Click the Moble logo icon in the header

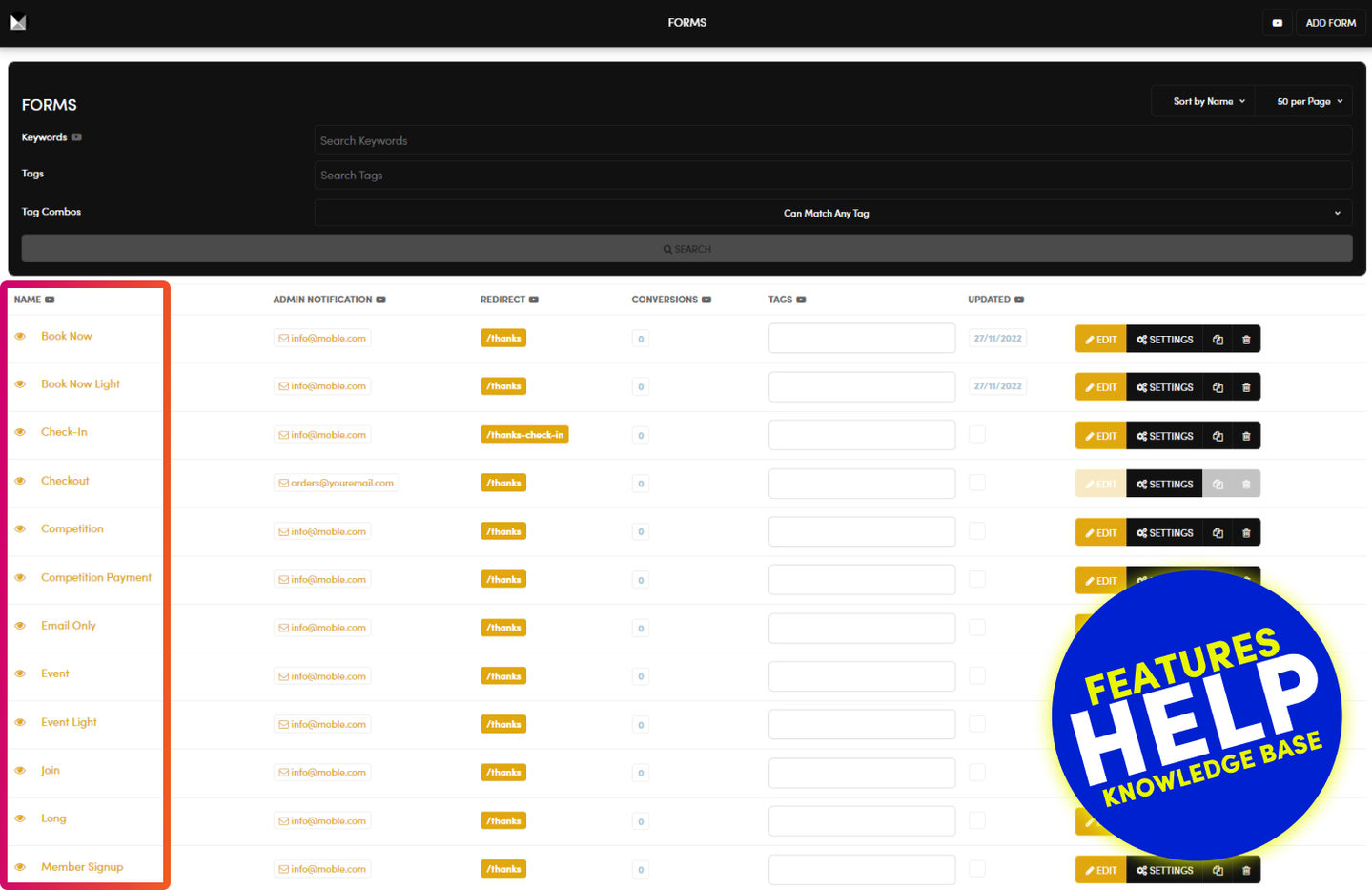point(18,22)
